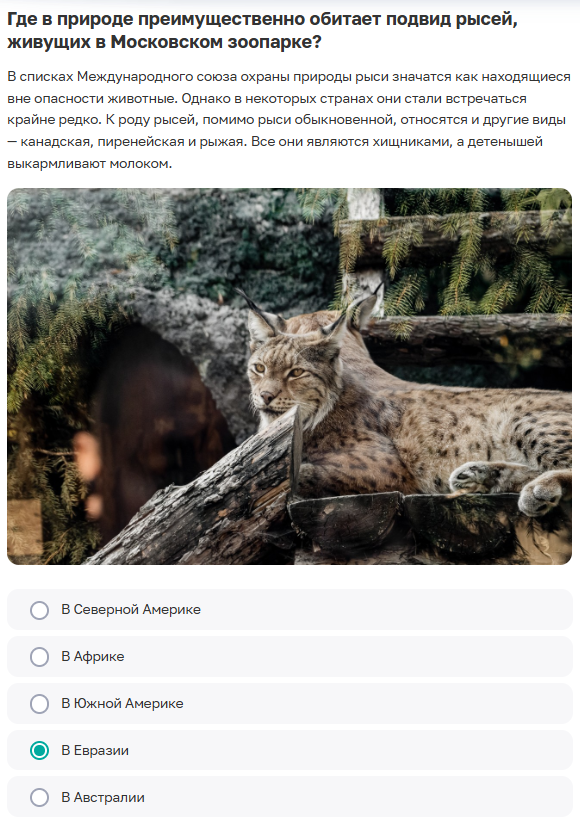The image size is (580, 819).
Task: Click the 'В Южной Америке' option label
Action: point(122,704)
